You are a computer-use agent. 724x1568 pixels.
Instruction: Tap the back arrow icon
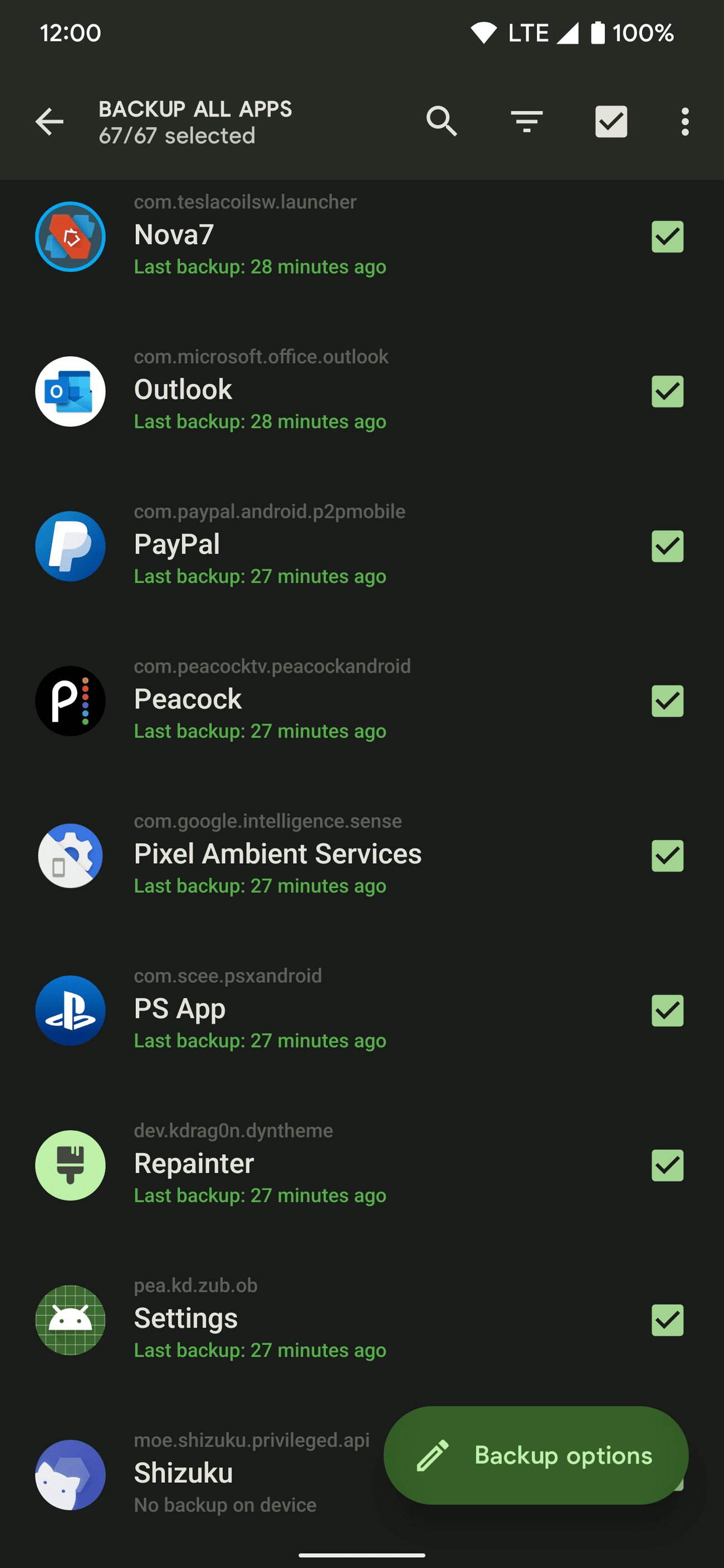[50, 122]
